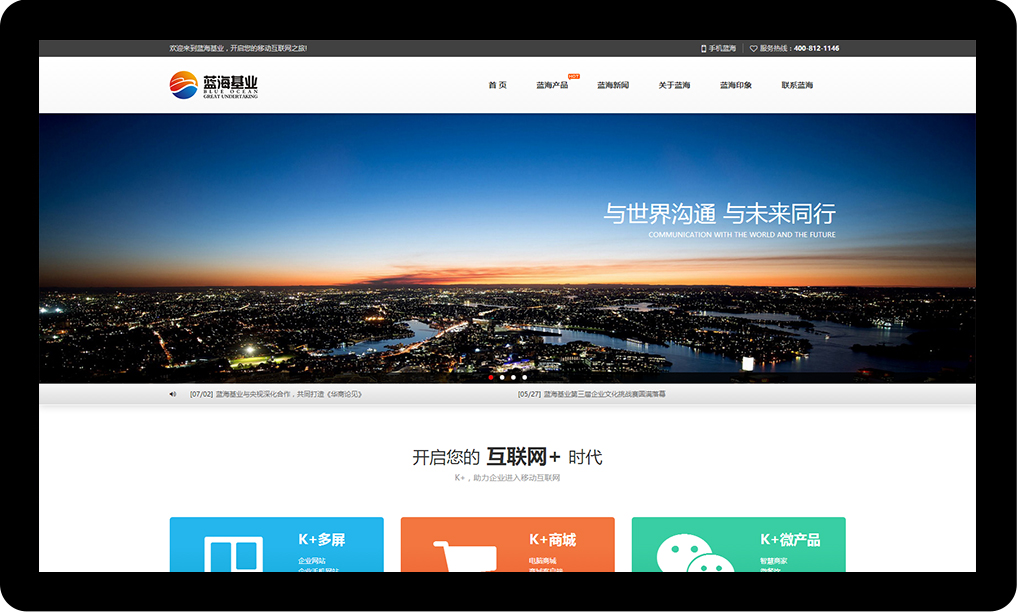Select the fourth carousel indicator dot
Image resolution: width=1017 pixels, height=612 pixels.
click(x=524, y=377)
